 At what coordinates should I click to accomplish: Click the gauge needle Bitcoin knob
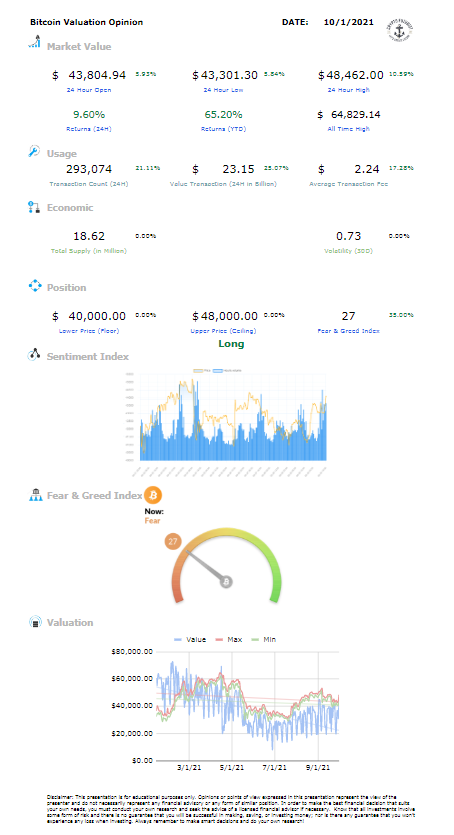(226, 582)
